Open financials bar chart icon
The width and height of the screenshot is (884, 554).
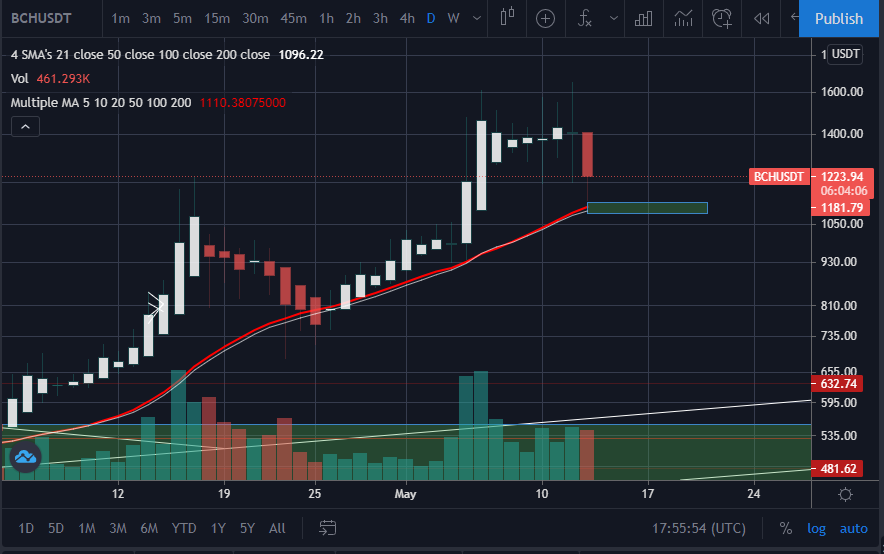(x=643, y=19)
